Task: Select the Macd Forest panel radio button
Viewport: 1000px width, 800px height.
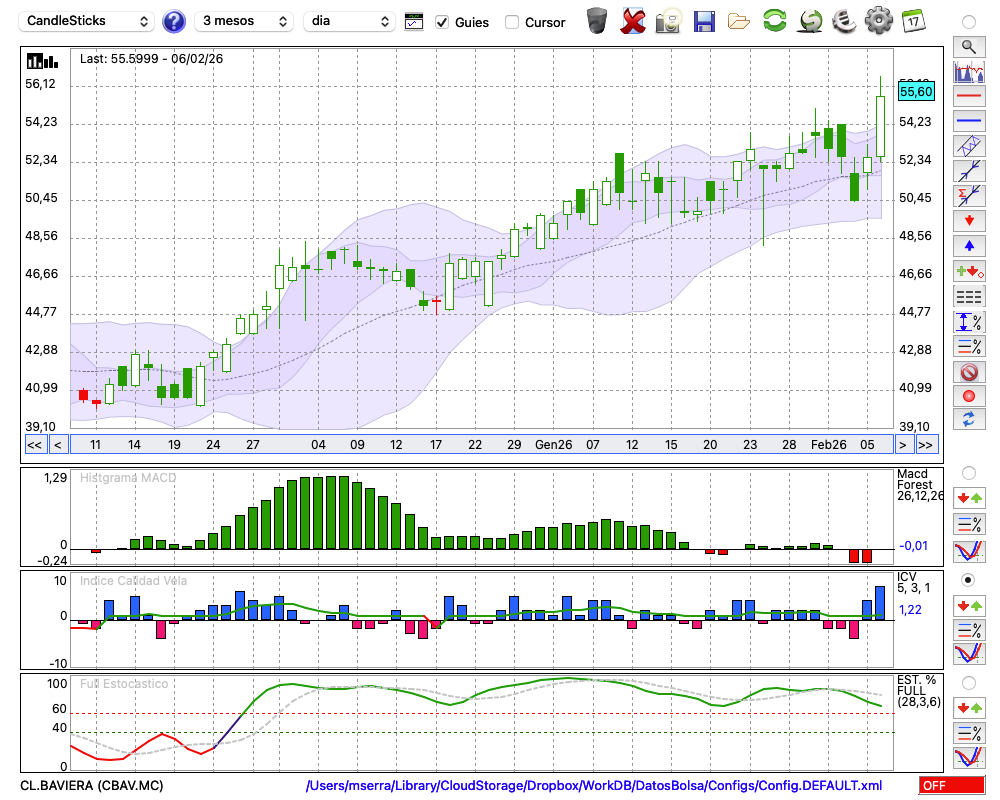Action: tap(968, 472)
